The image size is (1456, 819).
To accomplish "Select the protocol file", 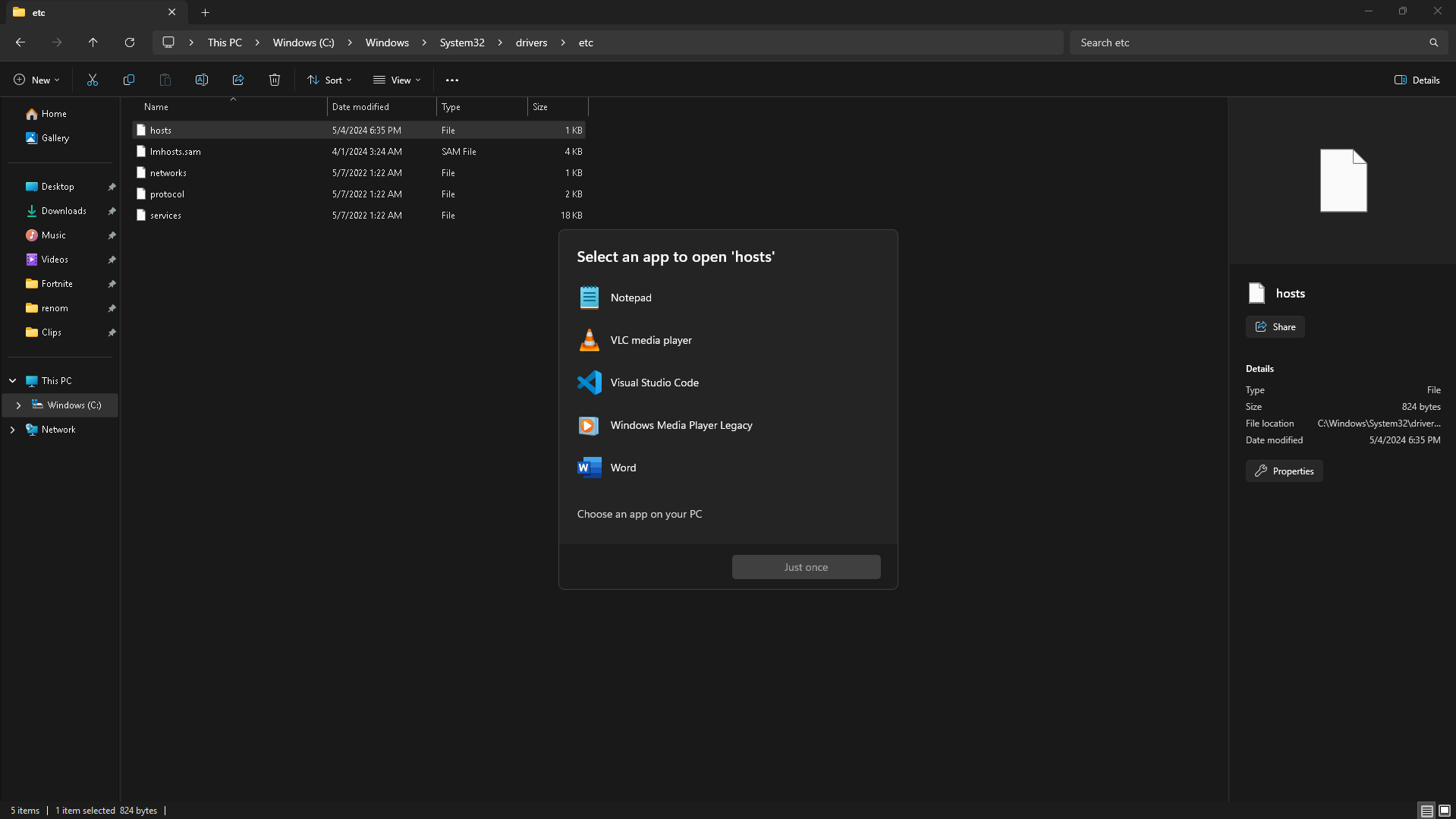I will pos(359,194).
